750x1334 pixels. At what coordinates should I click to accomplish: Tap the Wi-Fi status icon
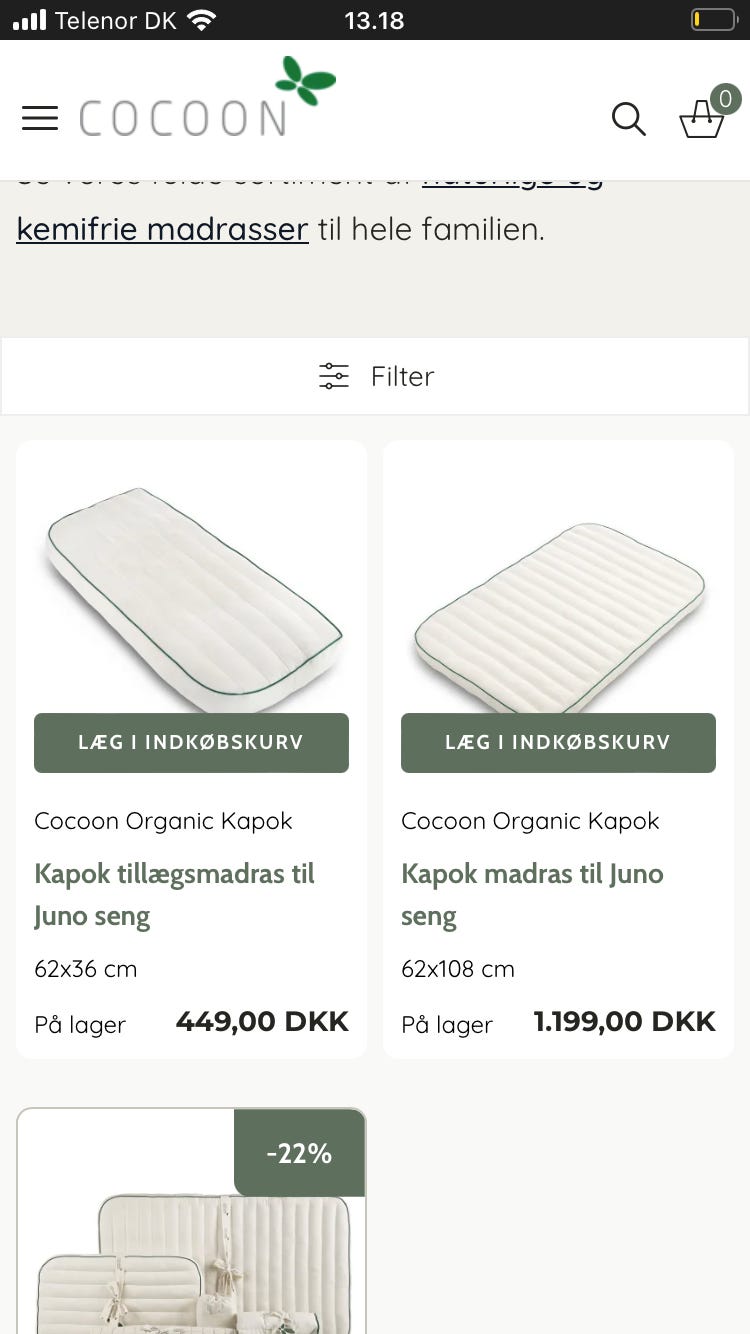tap(201, 20)
